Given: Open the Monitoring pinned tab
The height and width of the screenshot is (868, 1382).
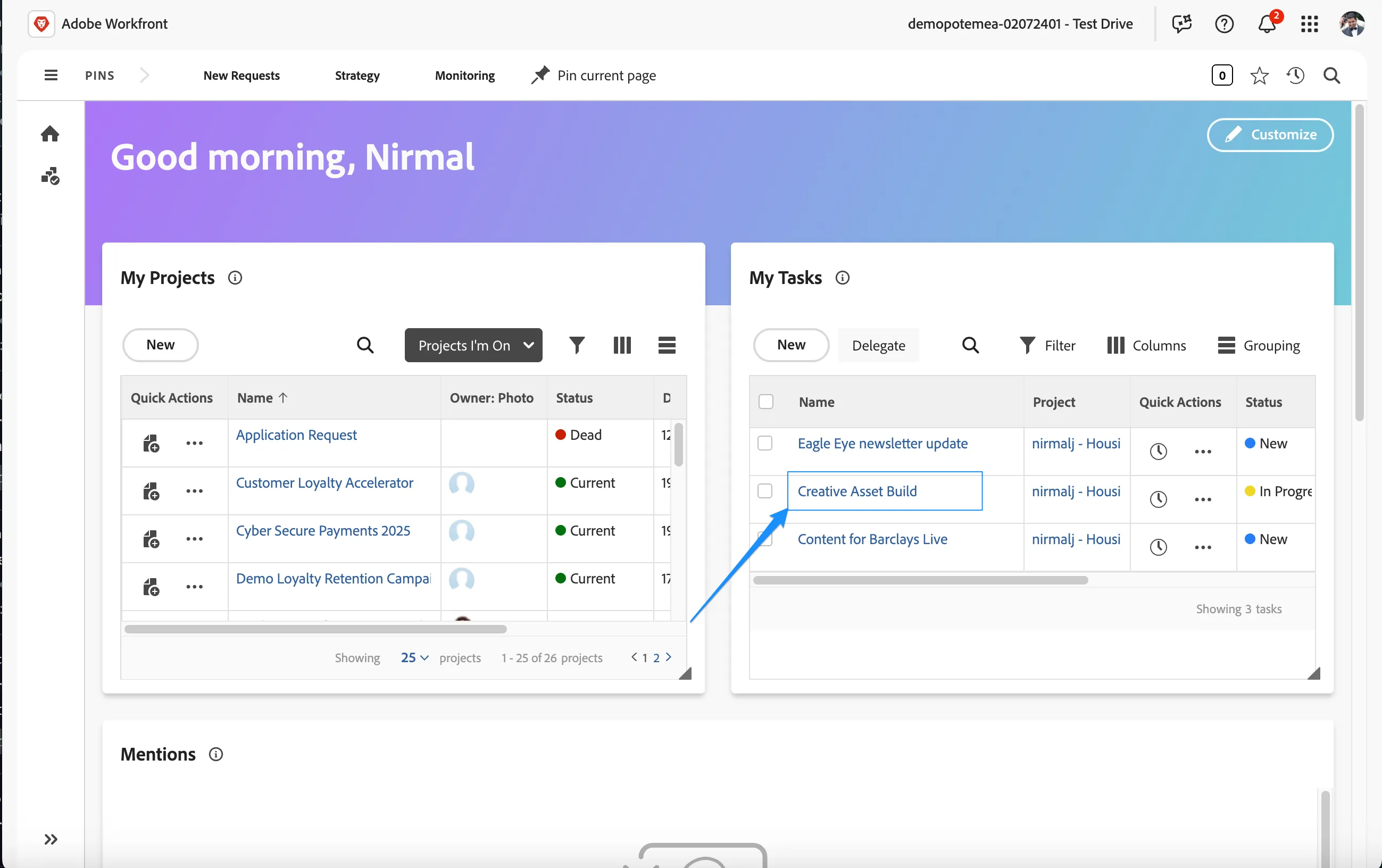Looking at the screenshot, I should coord(464,75).
